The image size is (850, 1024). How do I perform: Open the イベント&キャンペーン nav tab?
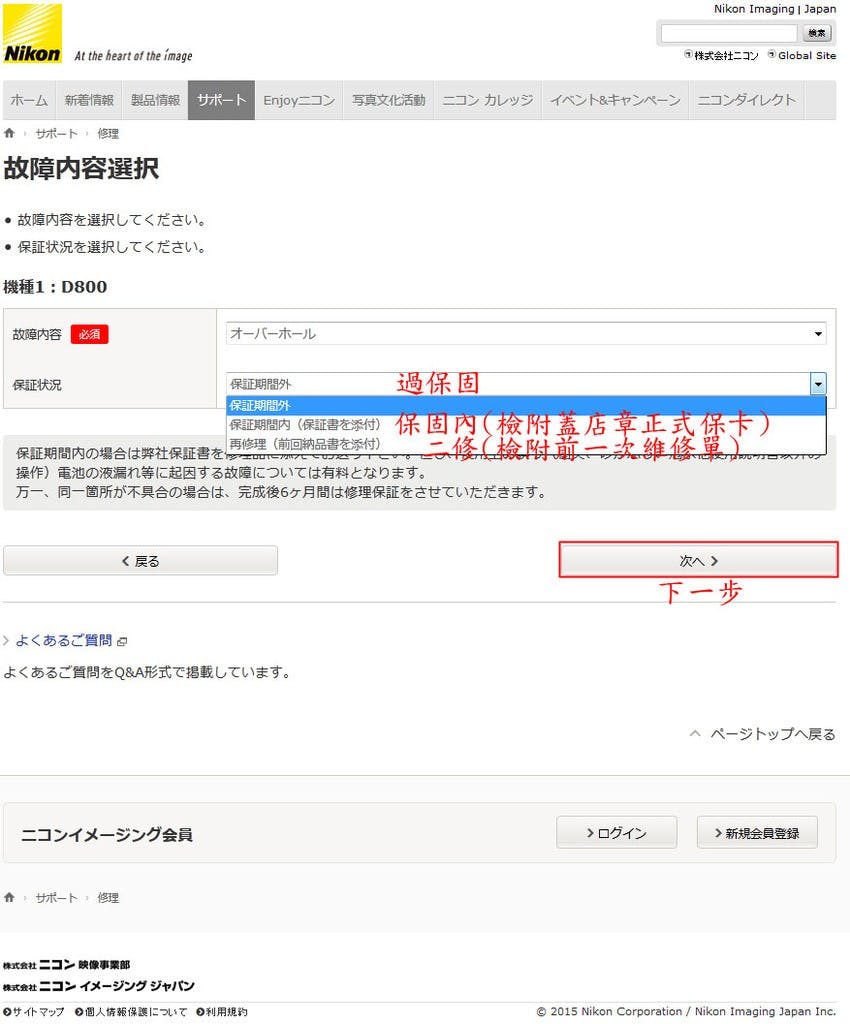coord(615,100)
